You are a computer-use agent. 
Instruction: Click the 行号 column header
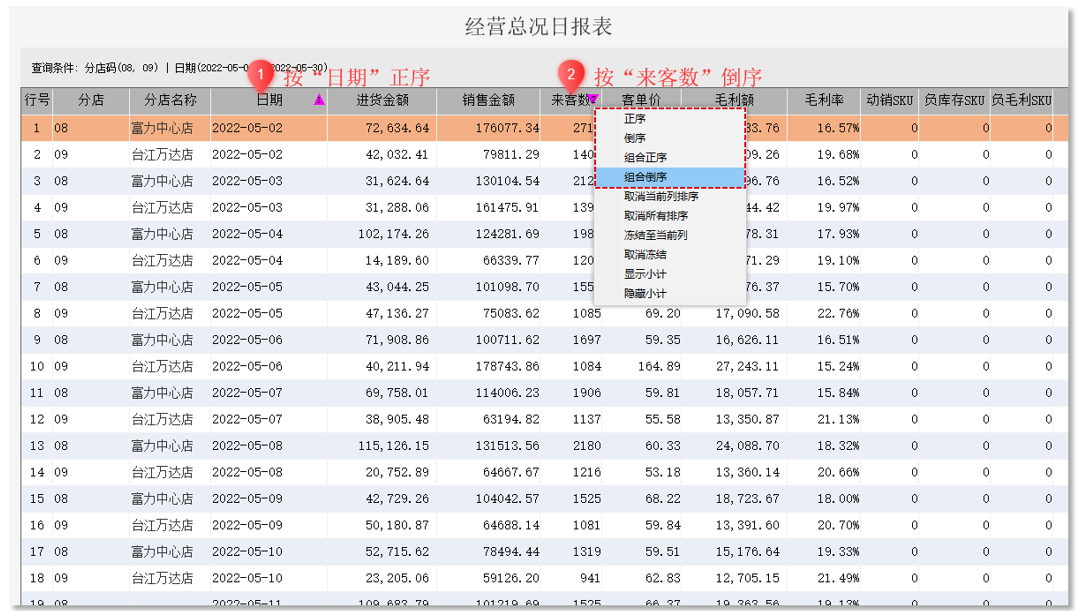(37, 100)
